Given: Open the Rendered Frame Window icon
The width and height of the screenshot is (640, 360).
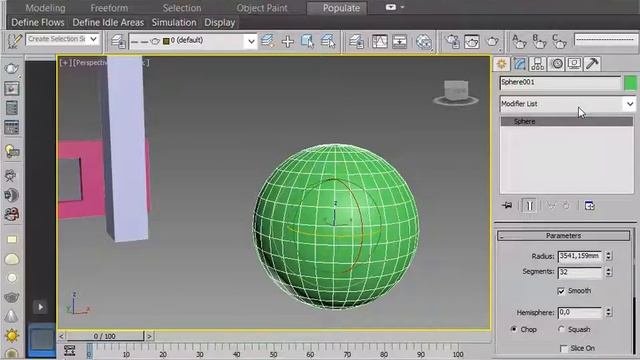Looking at the screenshot, I should pyautogui.click(x=472, y=41).
